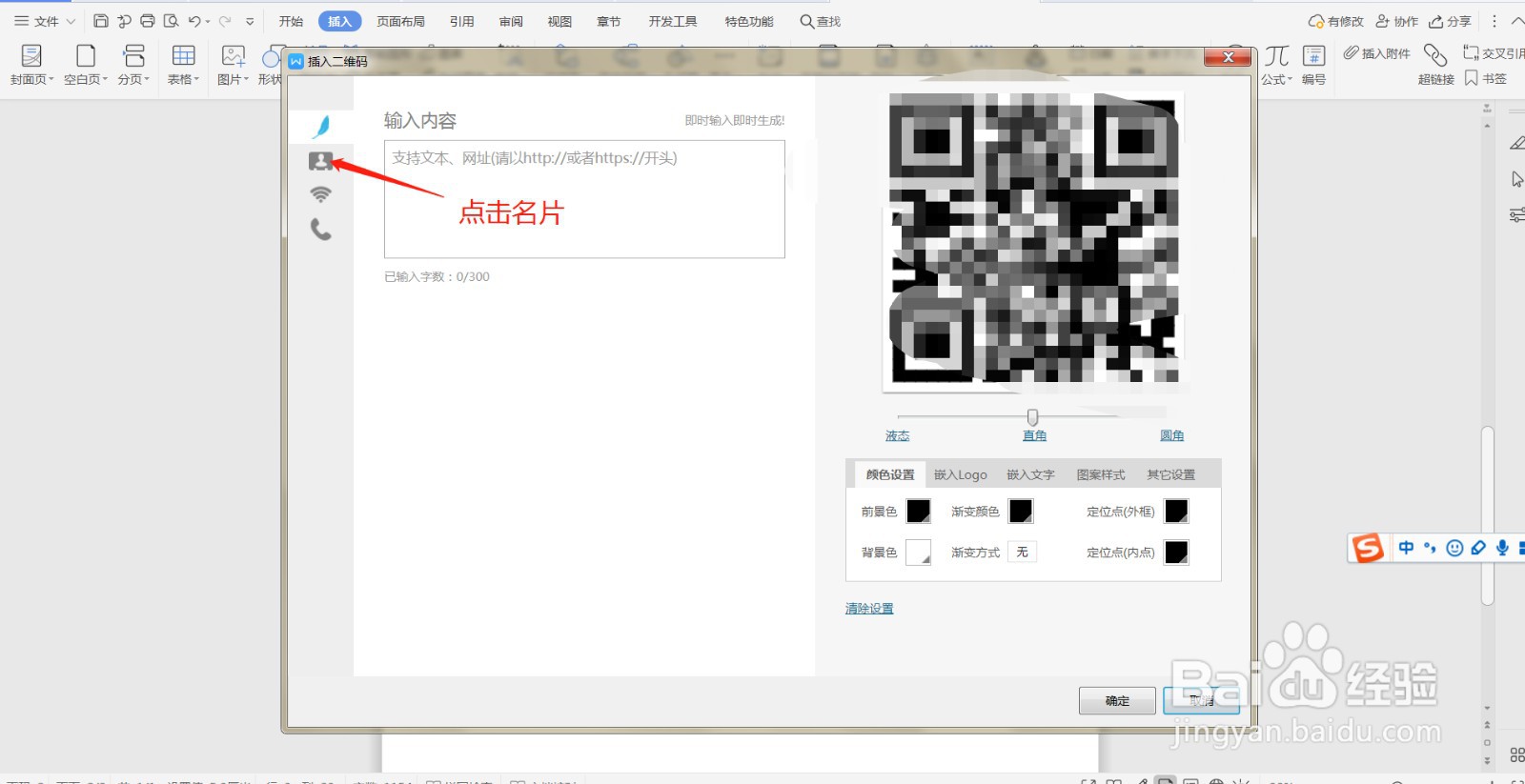Click the Print icon in the quick access bar
The height and width of the screenshot is (784, 1525).
tap(148, 21)
